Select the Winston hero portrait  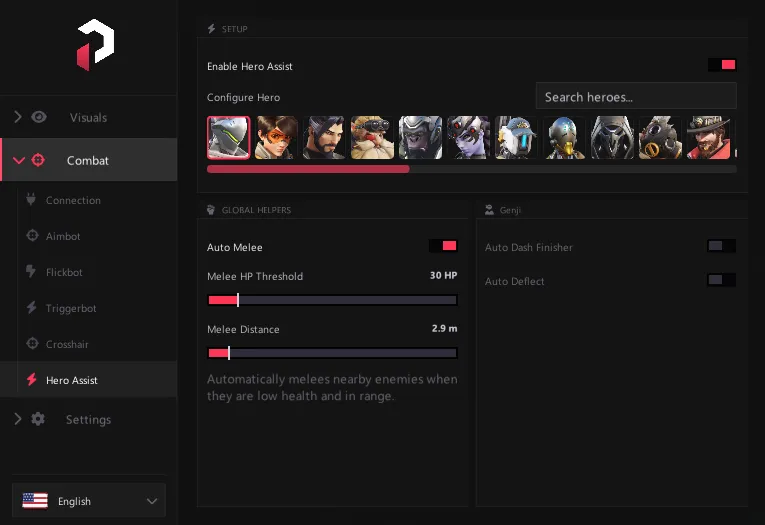click(421, 138)
